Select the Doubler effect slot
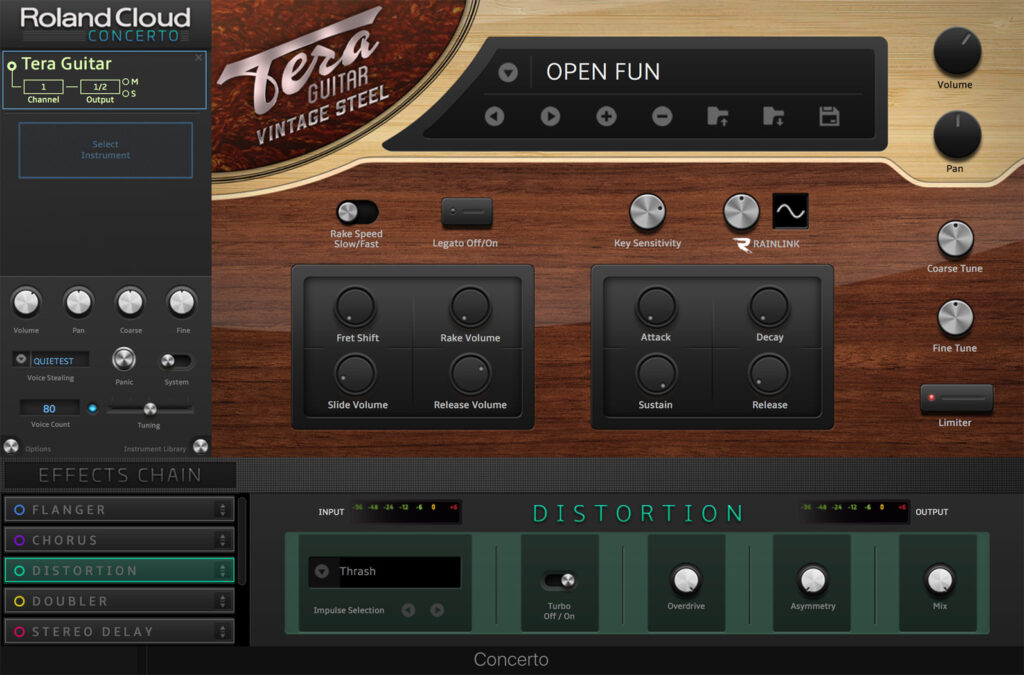Viewport: 1024px width, 675px height. click(119, 601)
